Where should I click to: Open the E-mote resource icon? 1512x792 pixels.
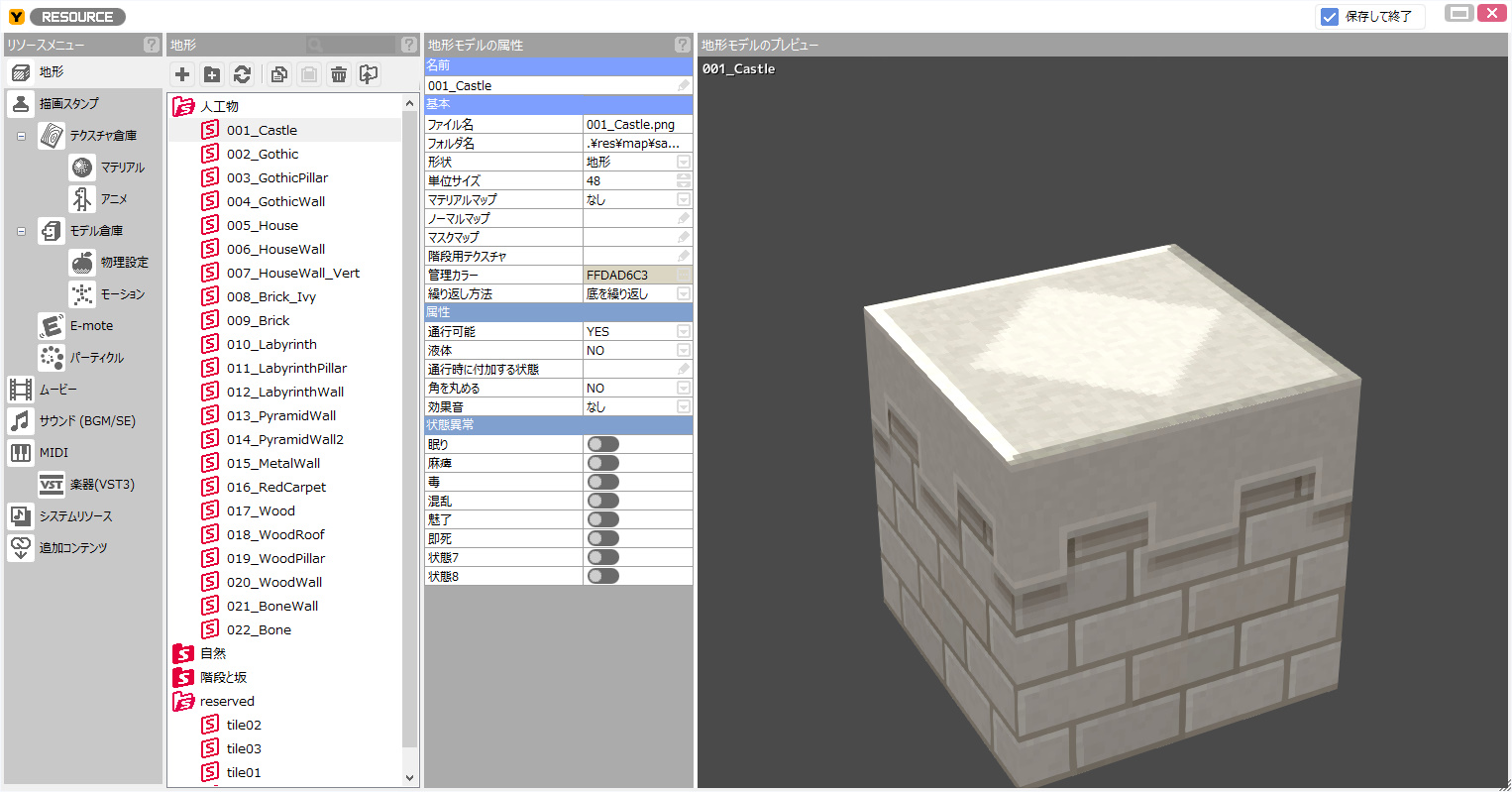point(52,326)
